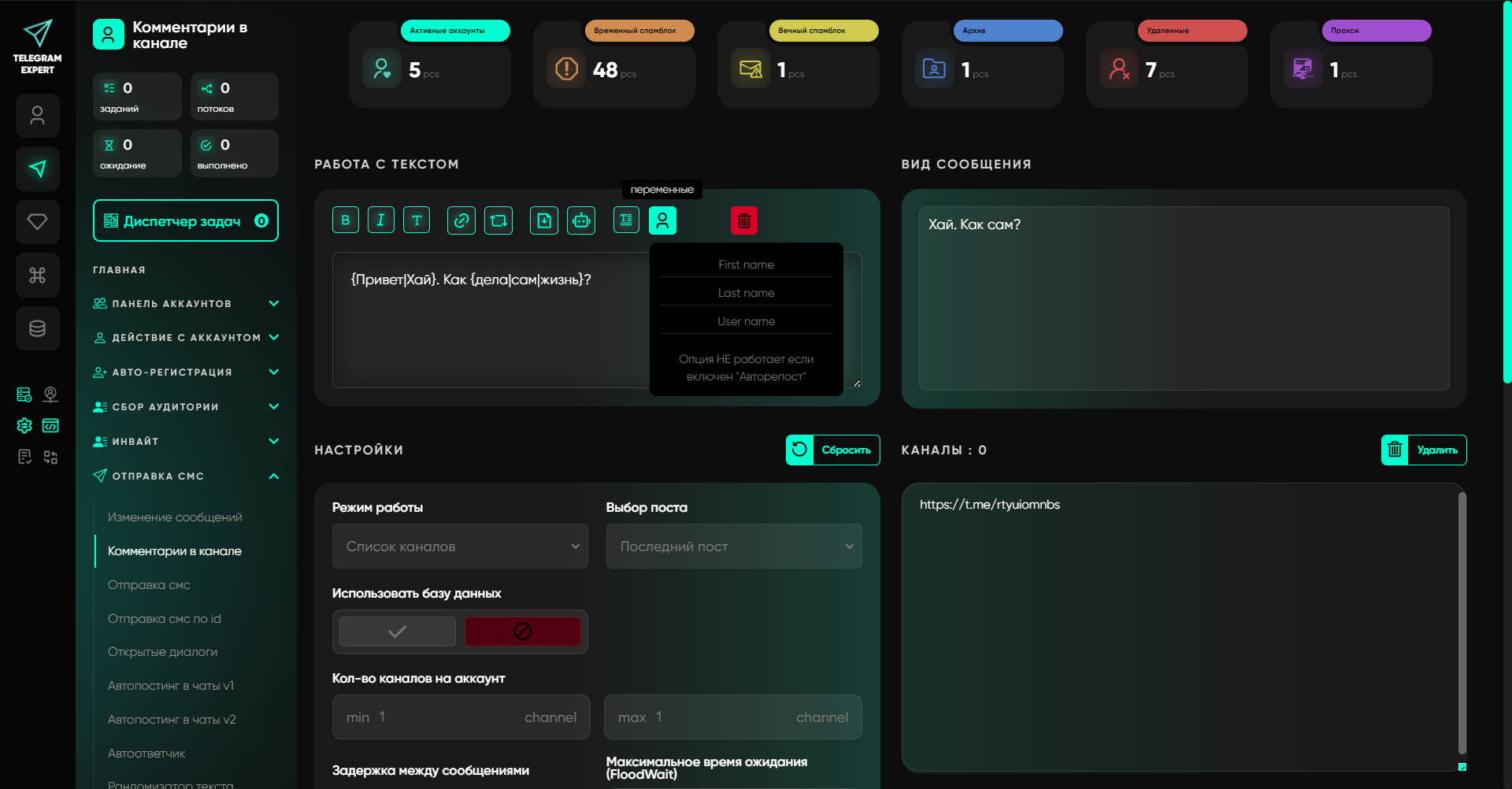Open the Режим работы dropdown
Screen dimensions: 1512x789
tap(460, 546)
